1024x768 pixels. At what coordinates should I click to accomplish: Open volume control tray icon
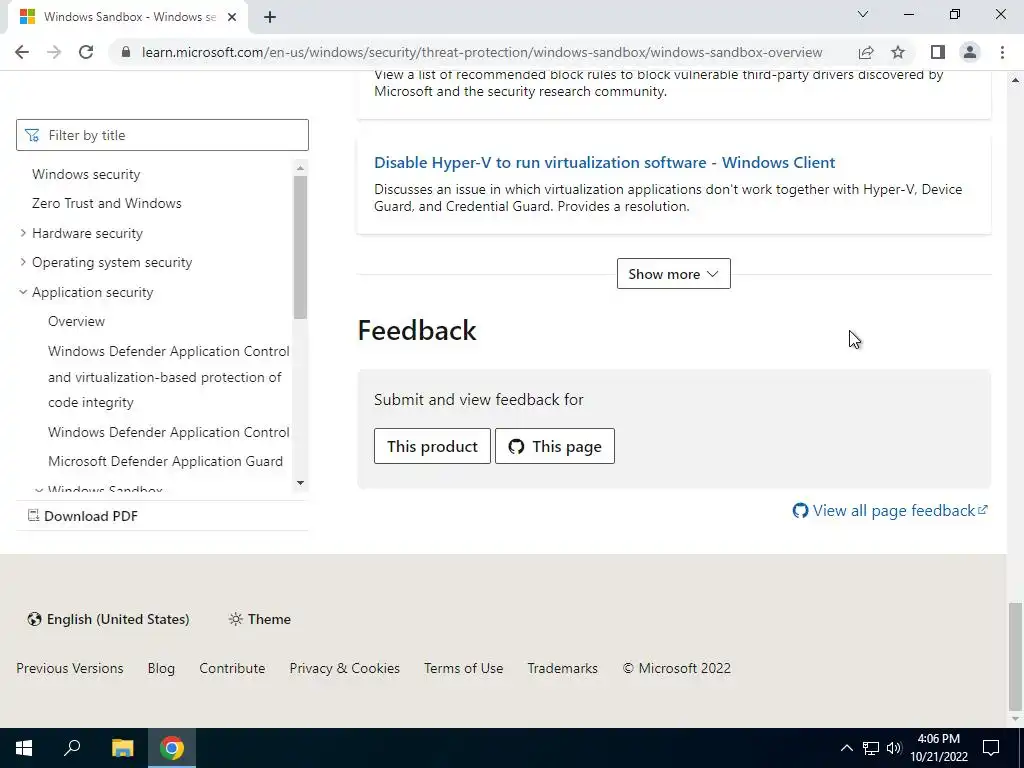(x=894, y=748)
